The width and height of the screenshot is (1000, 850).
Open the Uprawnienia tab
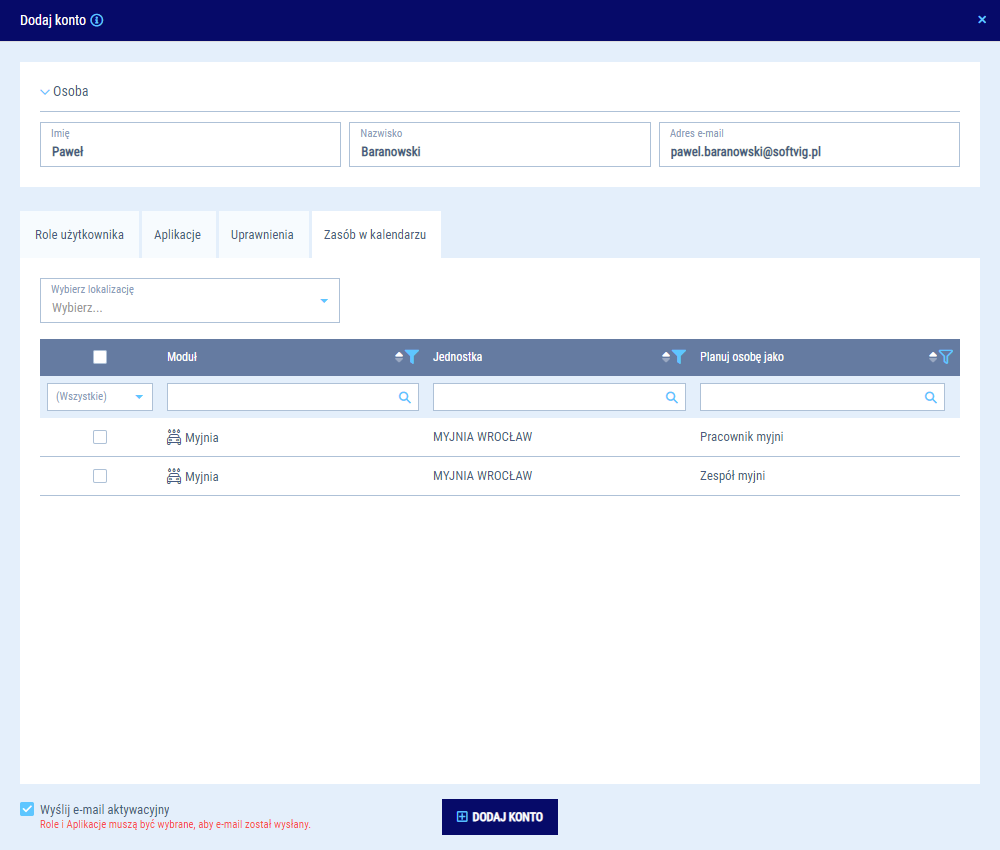click(262, 234)
